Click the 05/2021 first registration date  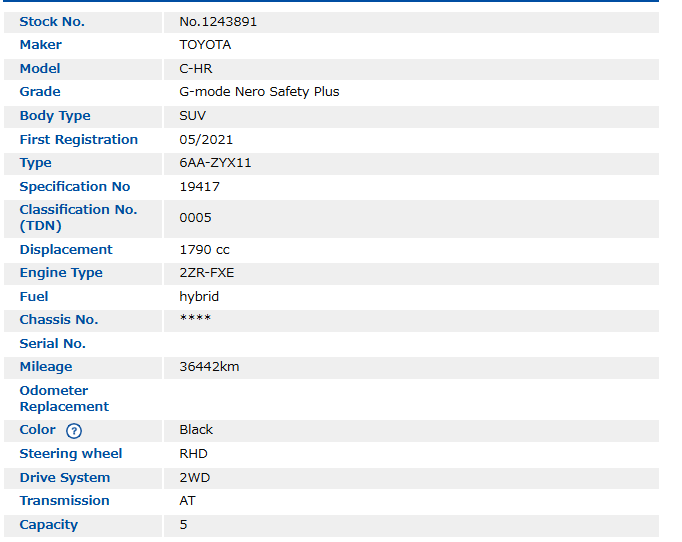pos(206,140)
